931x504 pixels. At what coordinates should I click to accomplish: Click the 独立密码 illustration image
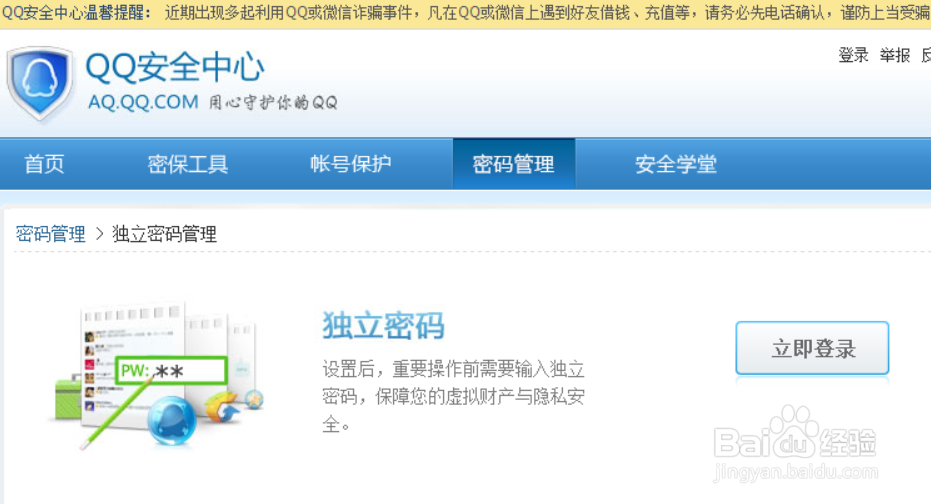159,375
